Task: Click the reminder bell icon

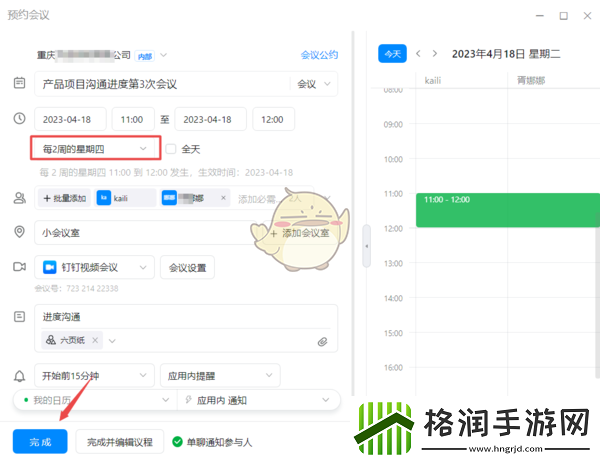Action: (x=20, y=376)
